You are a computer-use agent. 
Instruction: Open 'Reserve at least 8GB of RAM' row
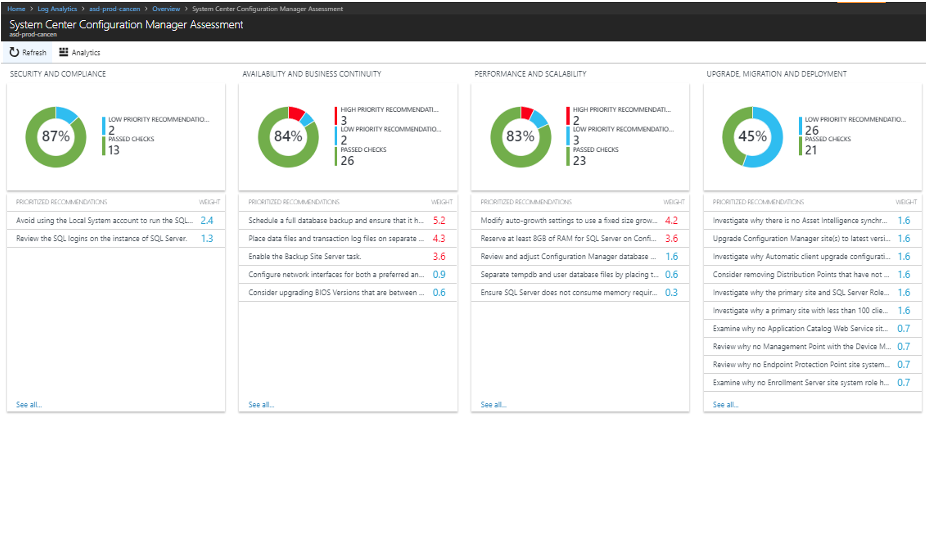click(580, 238)
